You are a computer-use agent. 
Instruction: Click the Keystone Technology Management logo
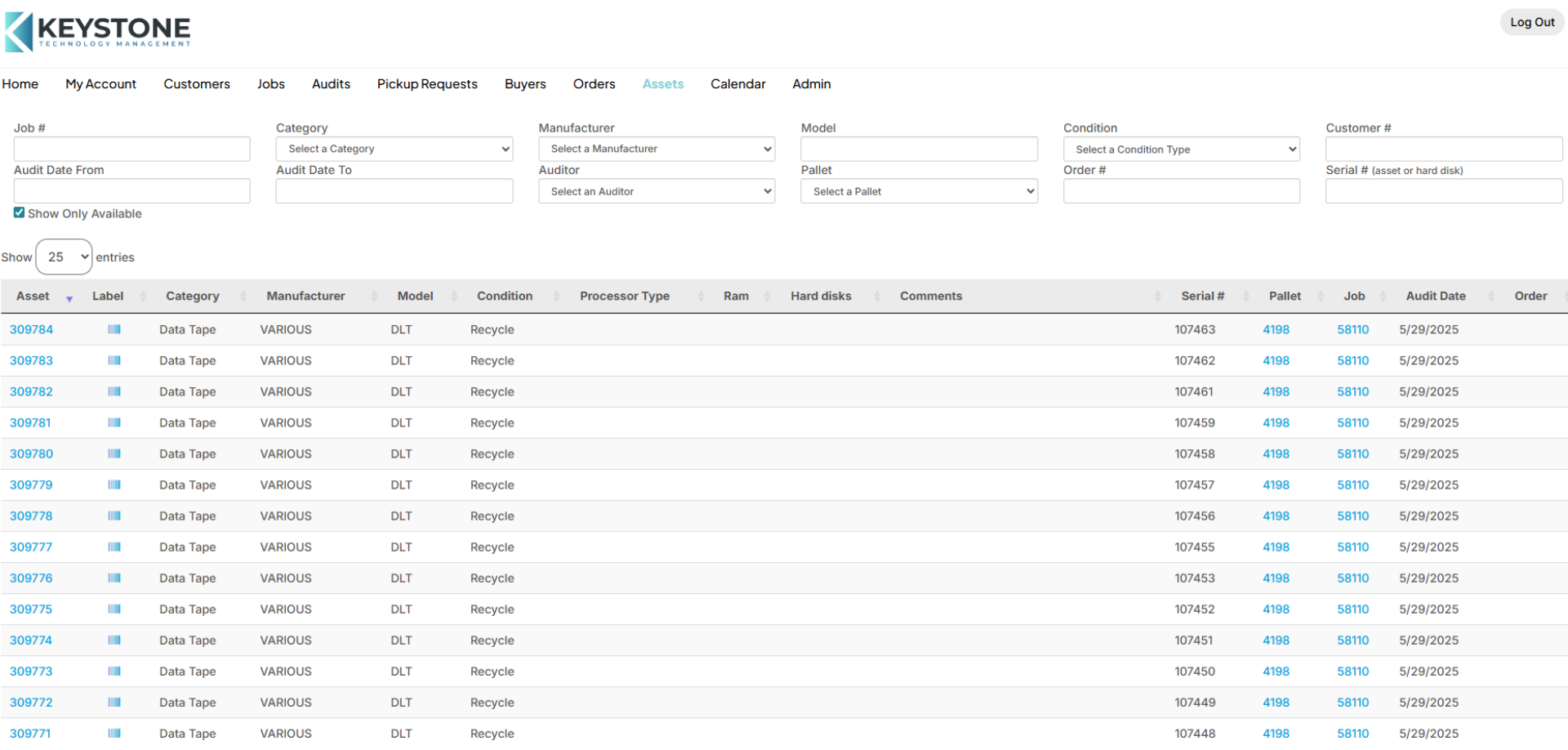(x=98, y=32)
